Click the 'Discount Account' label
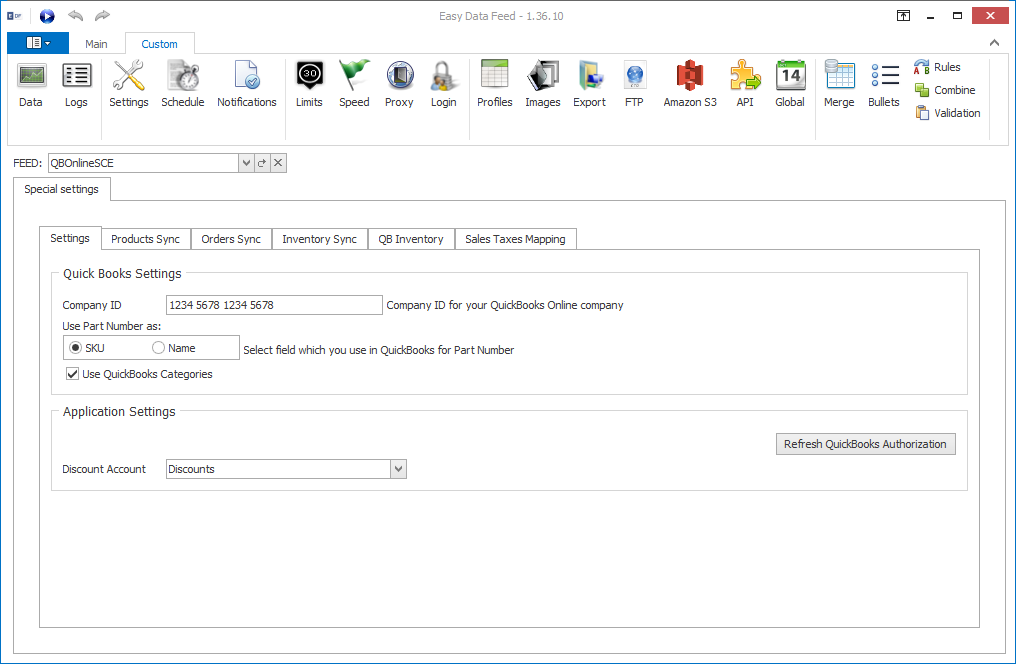The image size is (1016, 664). (104, 469)
